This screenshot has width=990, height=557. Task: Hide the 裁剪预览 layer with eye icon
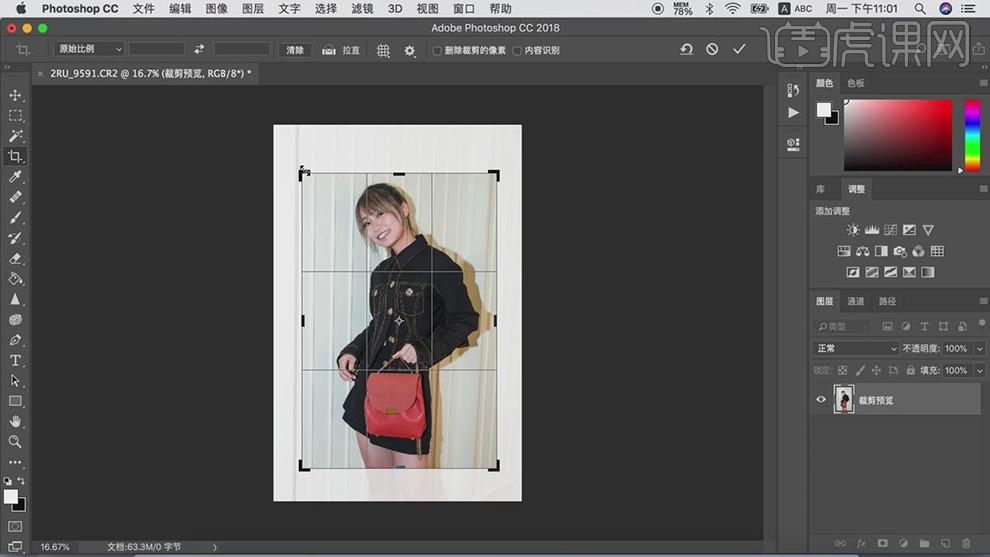[821, 400]
